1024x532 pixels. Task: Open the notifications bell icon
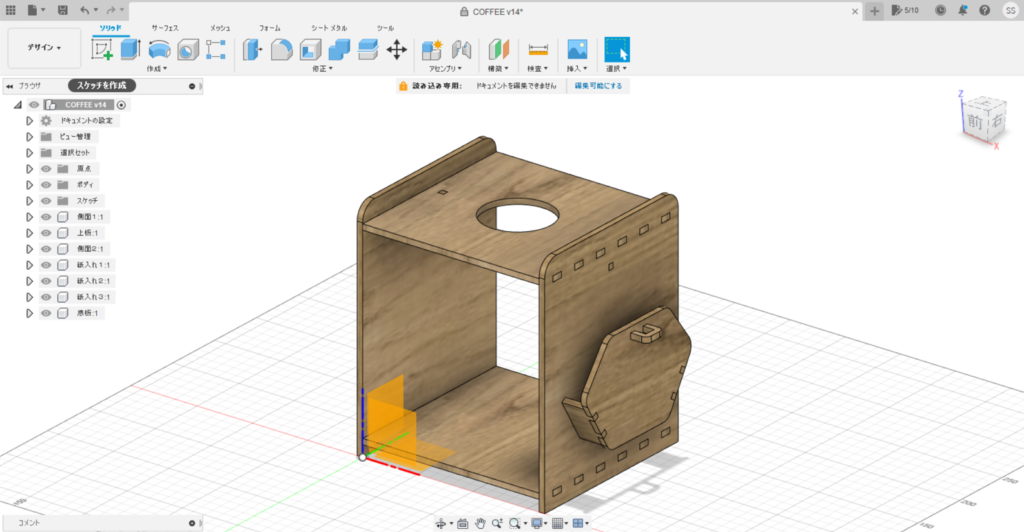(962, 10)
